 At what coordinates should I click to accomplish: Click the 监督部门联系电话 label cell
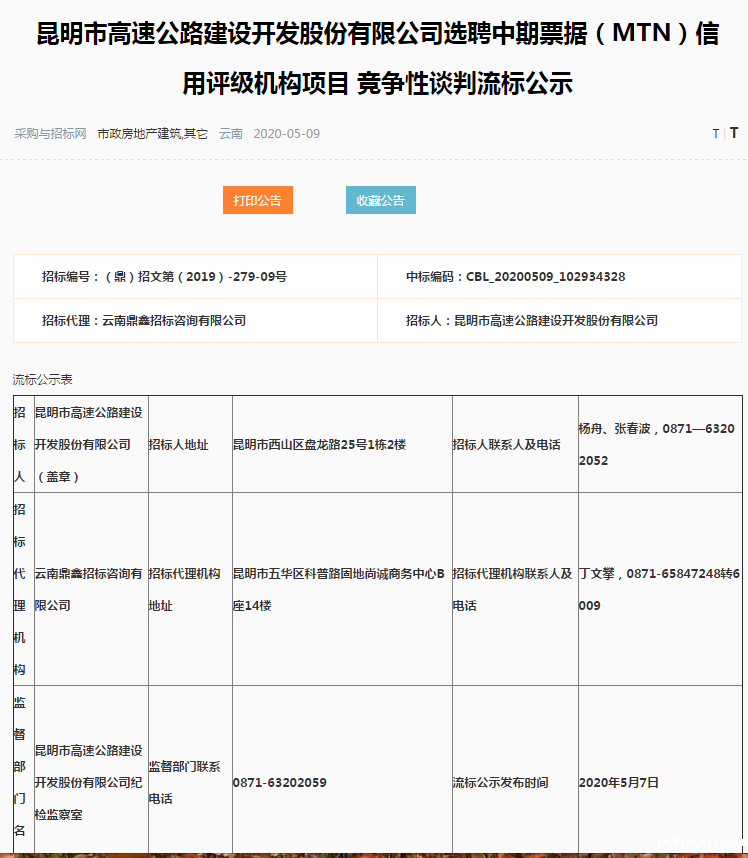[x=190, y=769]
